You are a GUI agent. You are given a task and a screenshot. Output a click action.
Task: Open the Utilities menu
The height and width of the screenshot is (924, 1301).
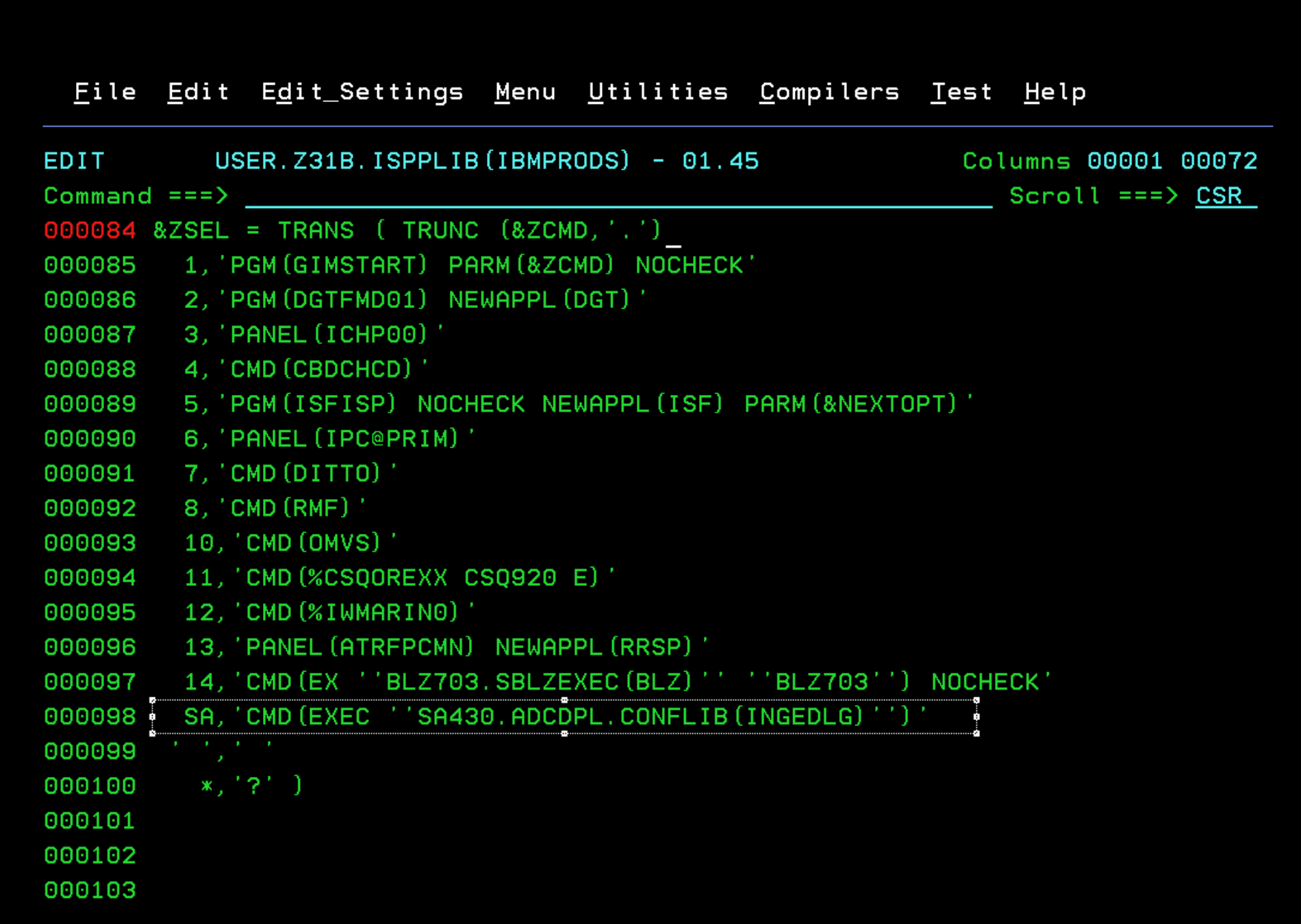[658, 92]
